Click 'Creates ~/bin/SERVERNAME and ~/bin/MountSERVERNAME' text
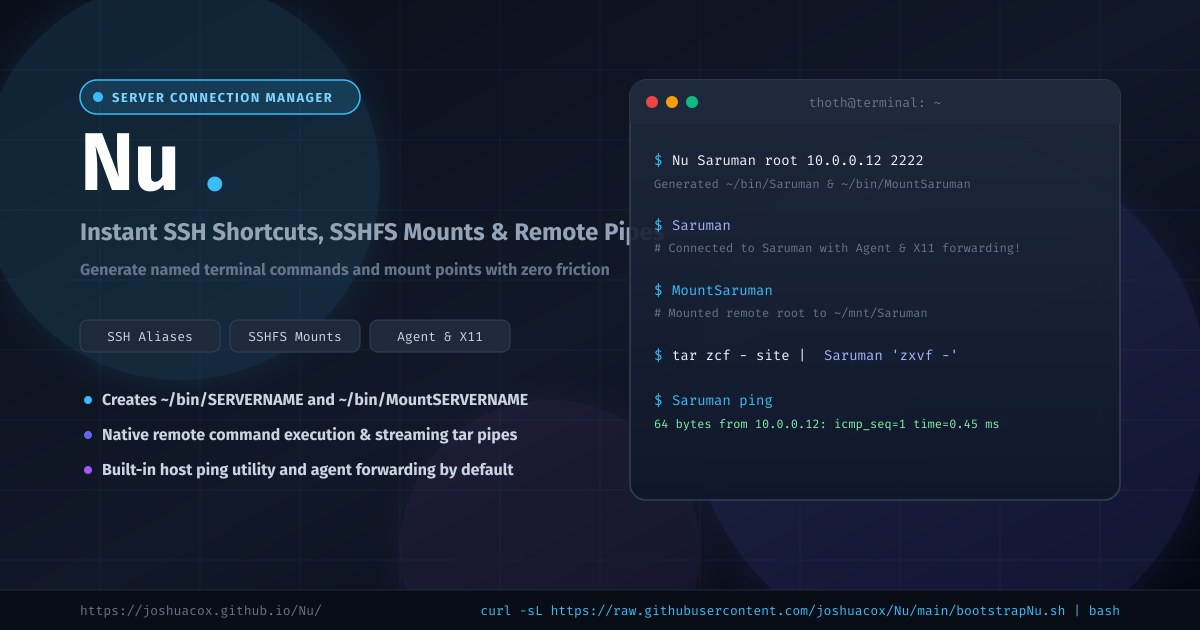This screenshot has height=630, width=1200. (x=315, y=400)
